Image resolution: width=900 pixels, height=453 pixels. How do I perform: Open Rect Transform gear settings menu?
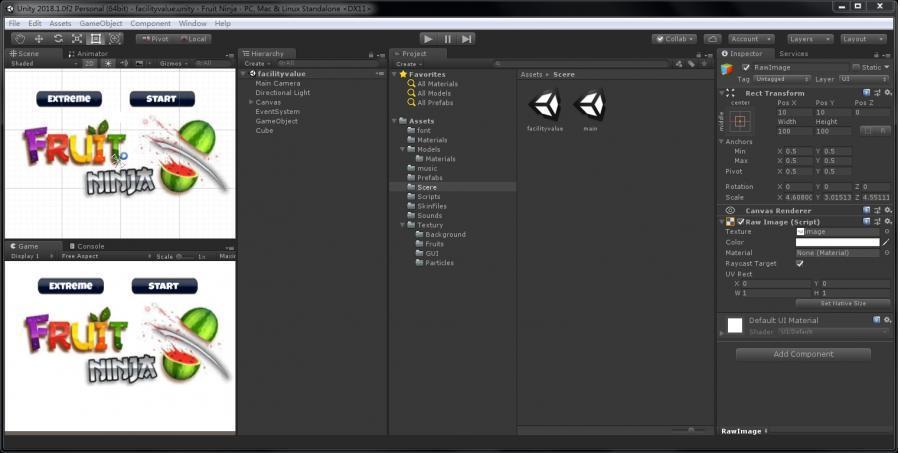pos(888,92)
